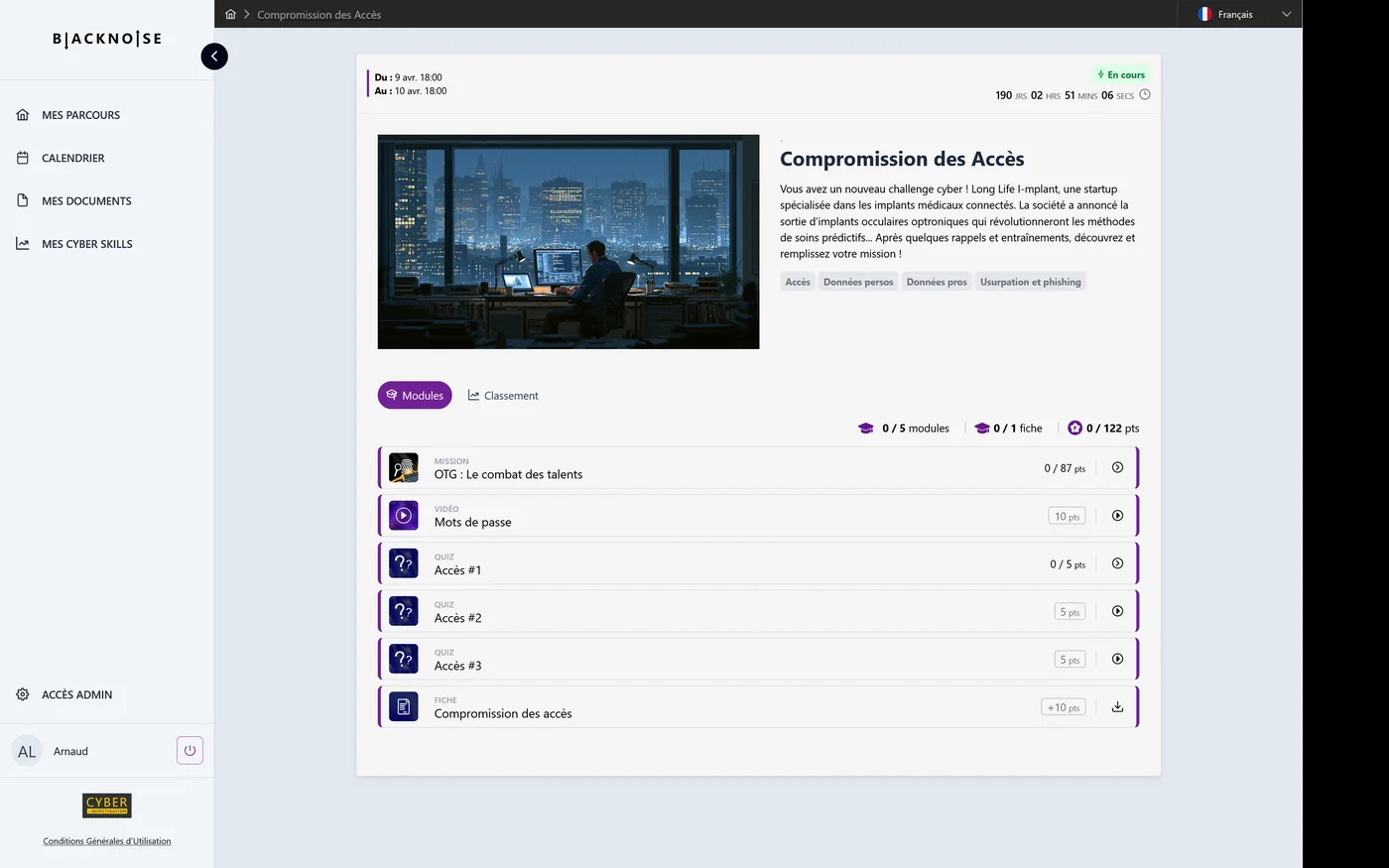Go to home via breadcrumb house icon
Image resolution: width=1389 pixels, height=868 pixels.
(230, 14)
